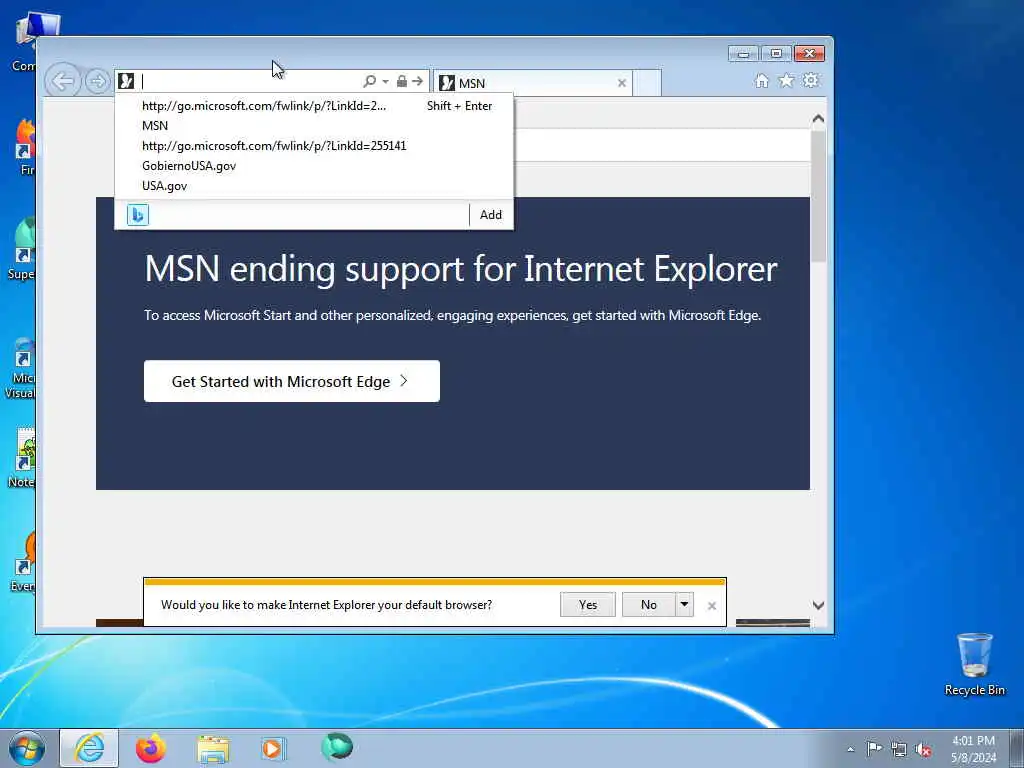Click the muted volume tray icon
Screen dimensions: 1024x768
[x=923, y=749]
